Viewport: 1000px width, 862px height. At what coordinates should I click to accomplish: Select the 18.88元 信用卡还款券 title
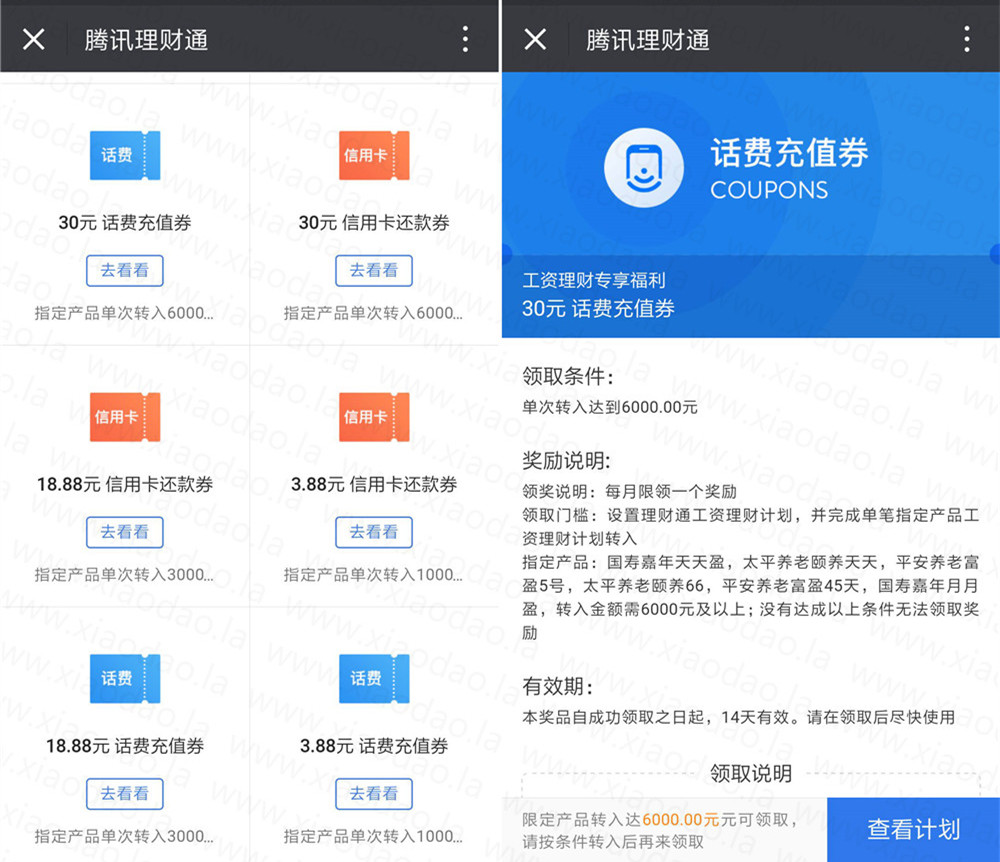pos(125,484)
